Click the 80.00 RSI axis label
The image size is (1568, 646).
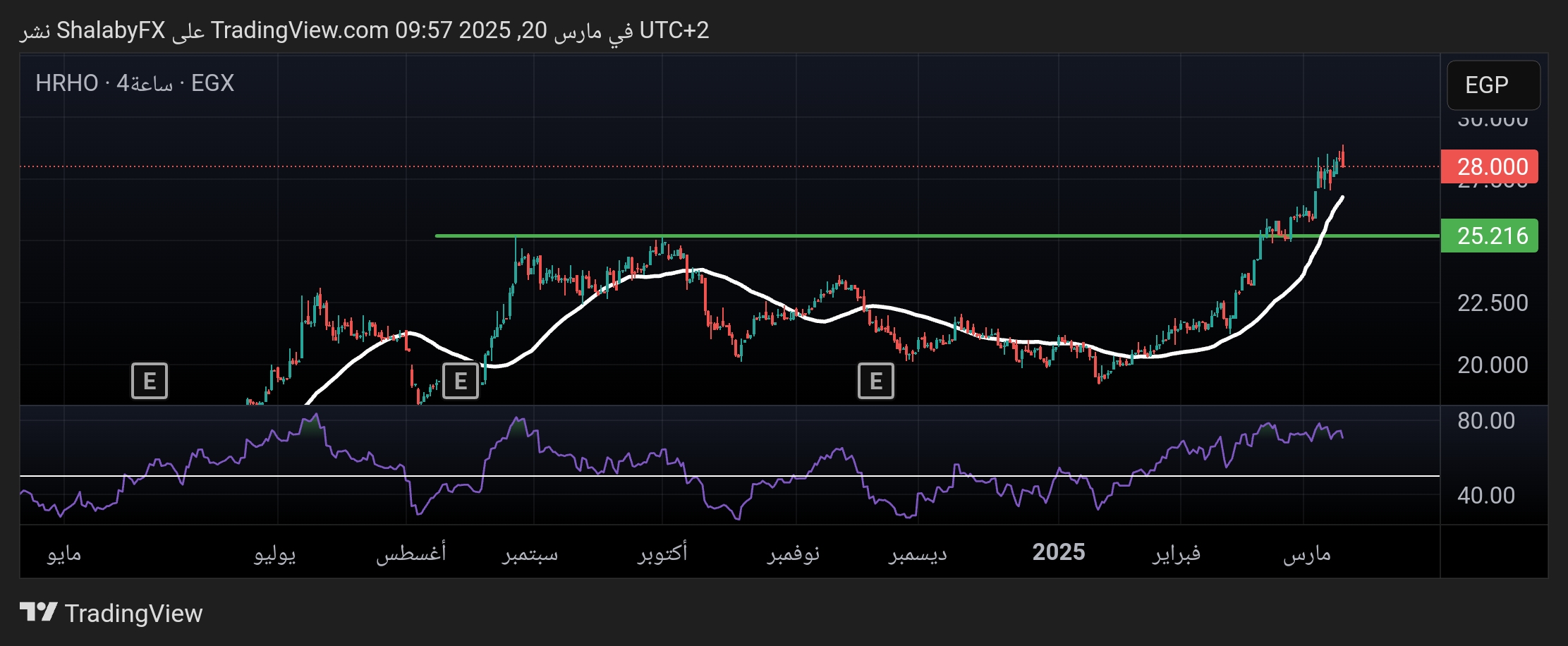click(1486, 420)
